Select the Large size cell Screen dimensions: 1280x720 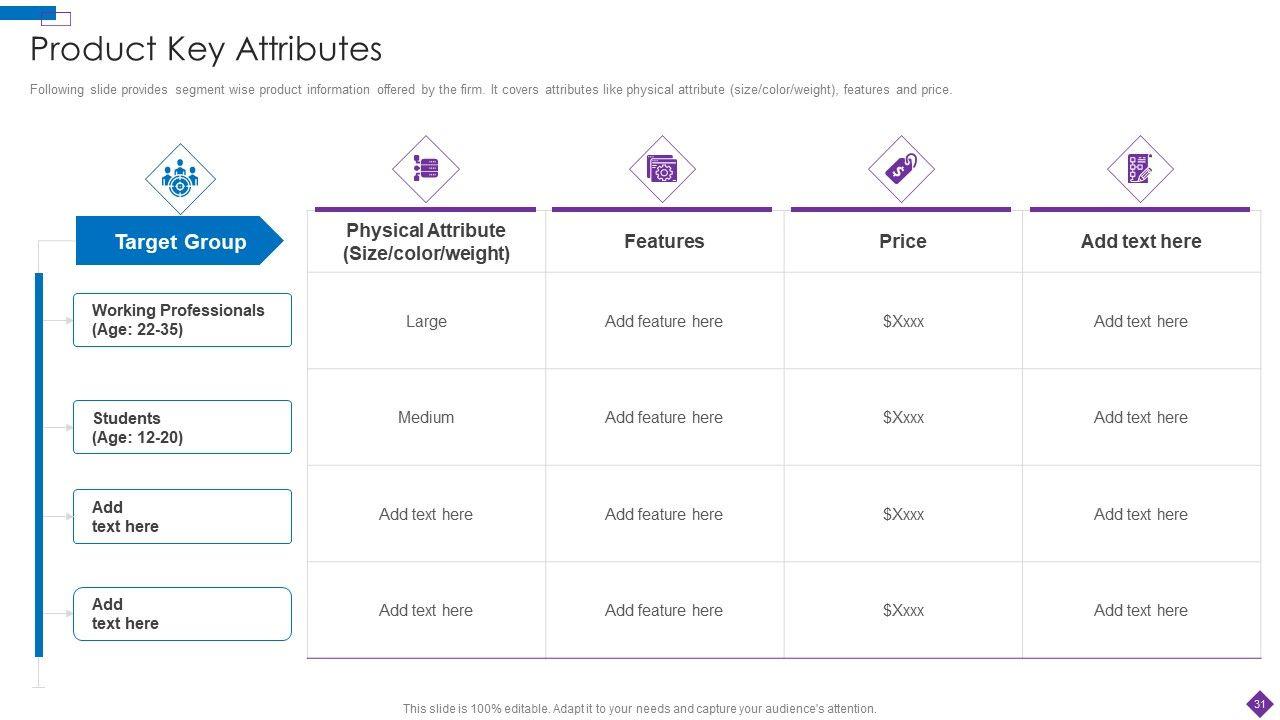click(x=426, y=321)
